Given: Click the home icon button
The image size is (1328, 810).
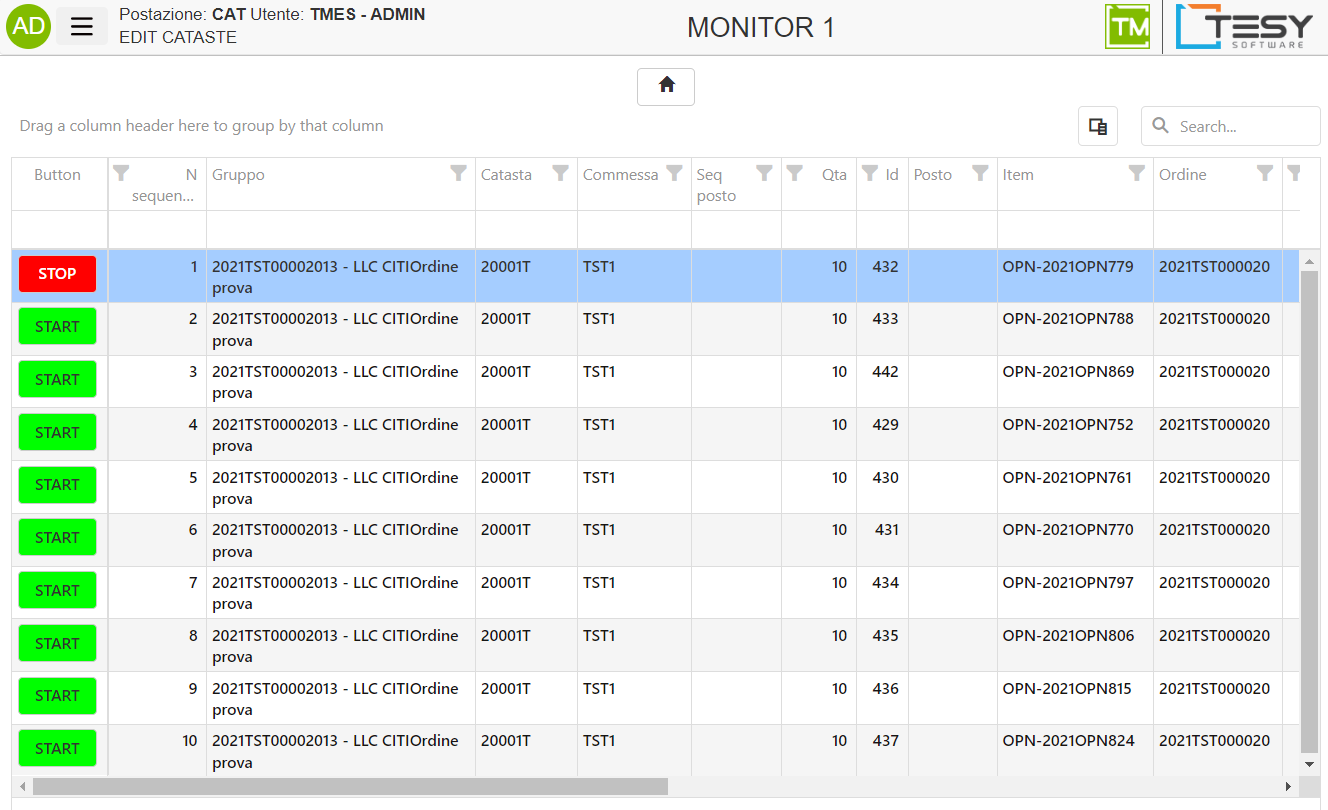Looking at the screenshot, I should 666,86.
